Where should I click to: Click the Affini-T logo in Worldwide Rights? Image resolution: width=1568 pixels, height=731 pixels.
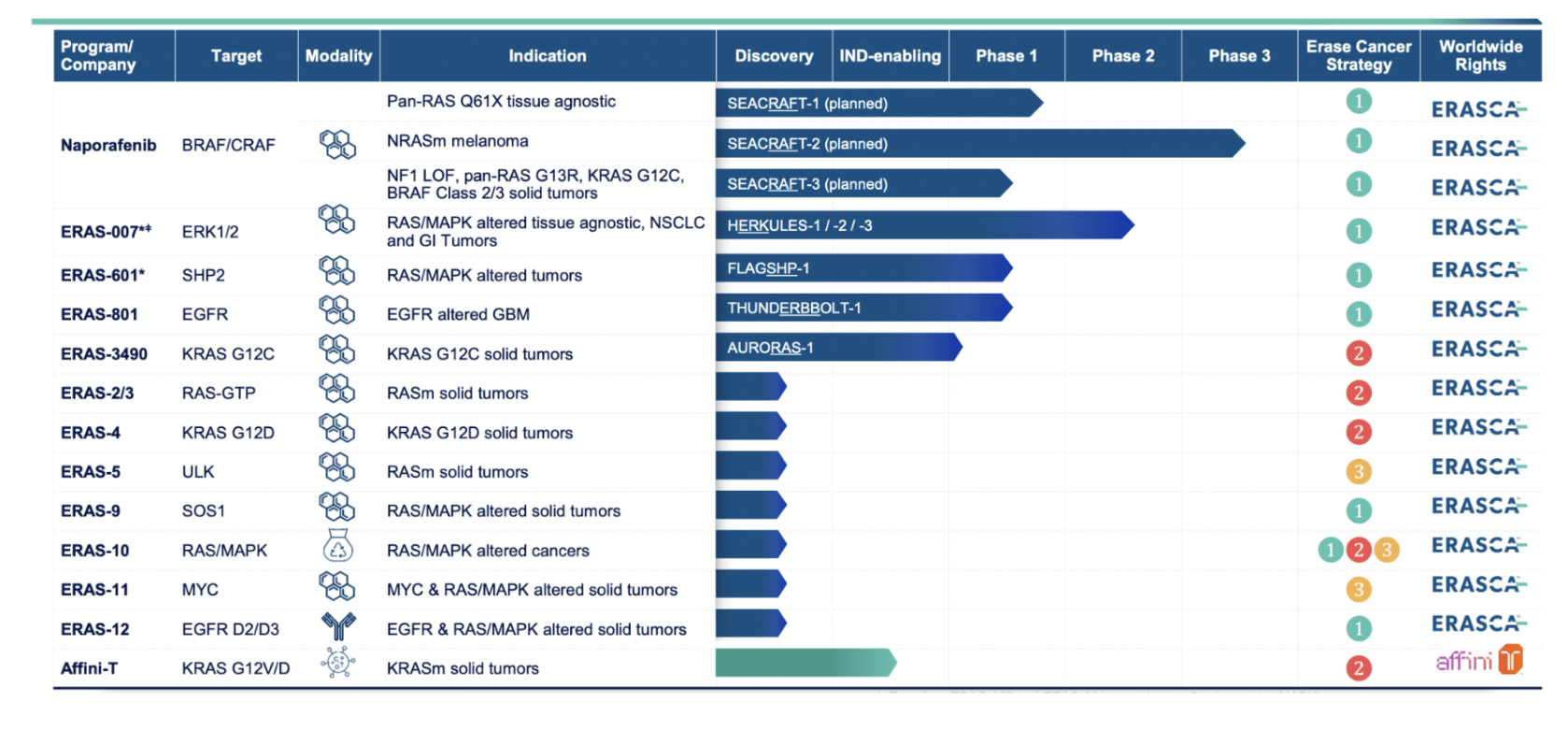(x=1480, y=660)
